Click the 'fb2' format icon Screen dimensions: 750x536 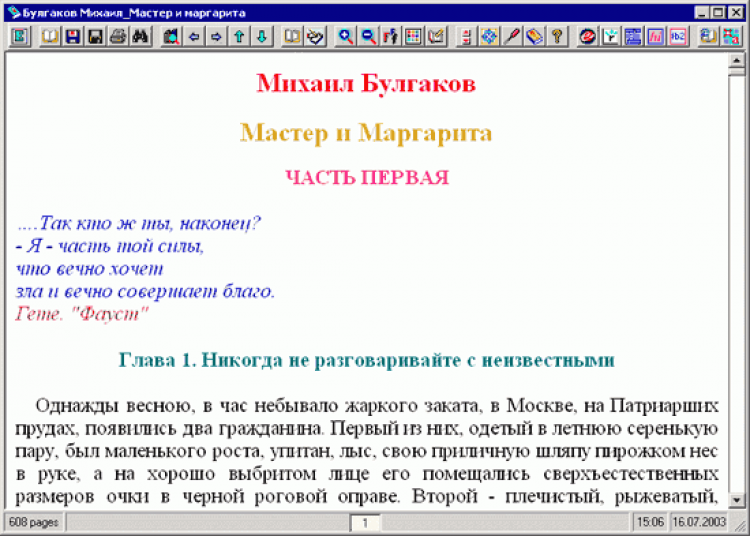click(x=678, y=36)
